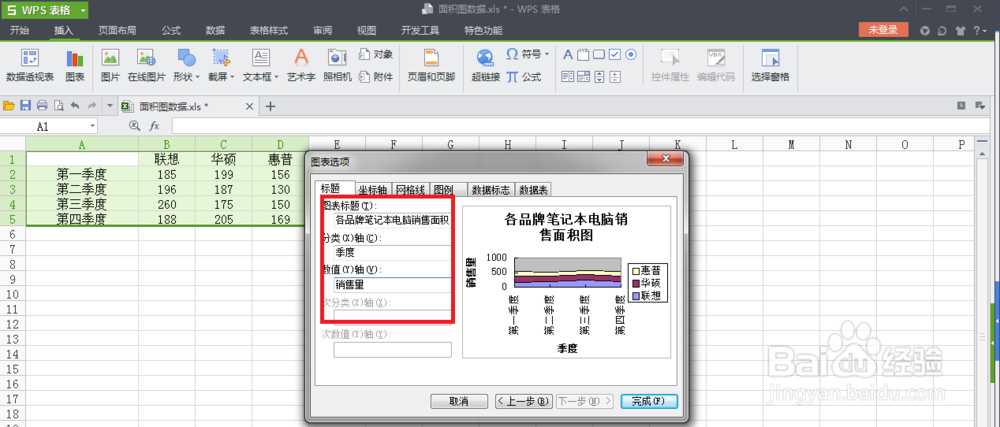
Task: Switch to the 数据 ribbon tab
Action: point(216,31)
